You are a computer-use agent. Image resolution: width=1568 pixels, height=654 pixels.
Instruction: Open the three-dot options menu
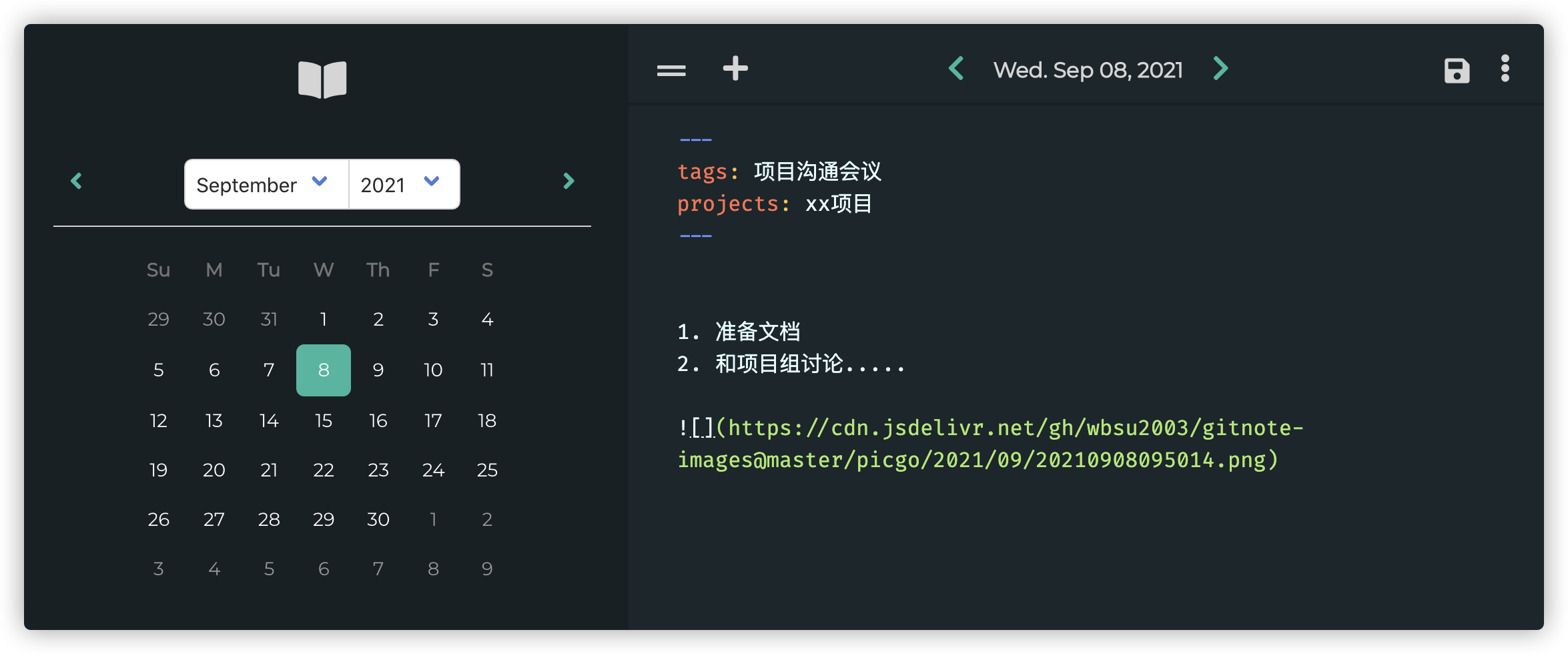pos(1505,69)
